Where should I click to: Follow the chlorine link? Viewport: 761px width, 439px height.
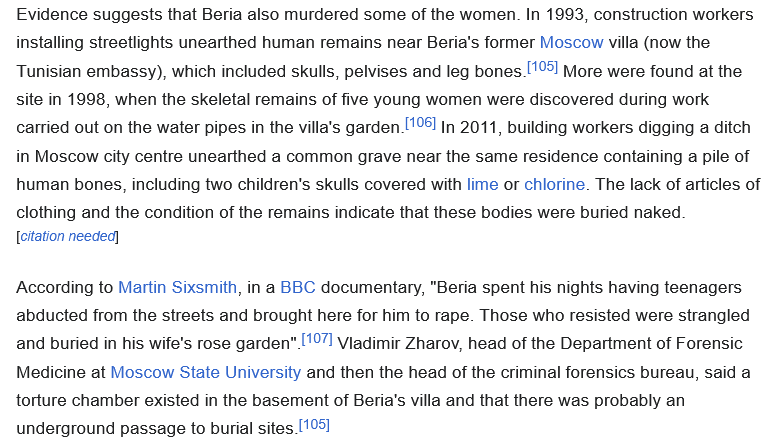tap(554, 184)
